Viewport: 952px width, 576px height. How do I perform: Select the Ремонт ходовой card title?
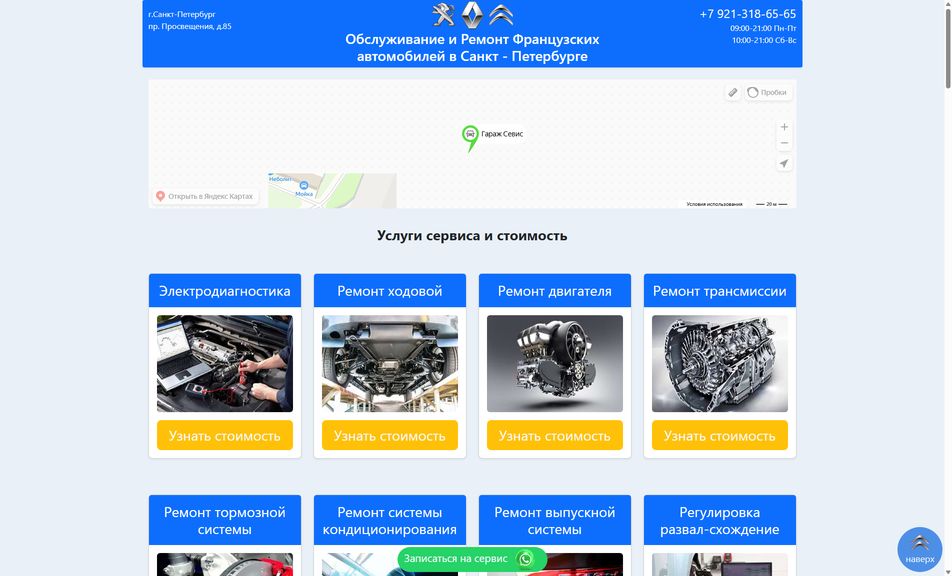(390, 291)
